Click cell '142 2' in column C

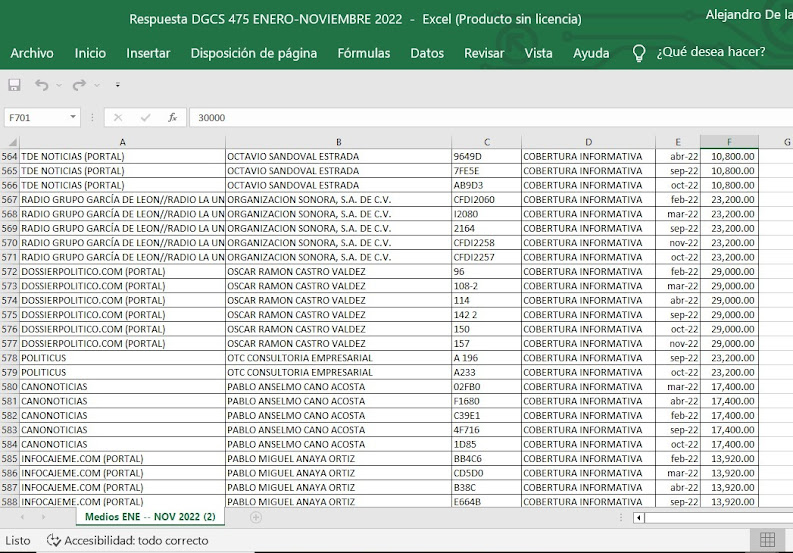pos(487,315)
